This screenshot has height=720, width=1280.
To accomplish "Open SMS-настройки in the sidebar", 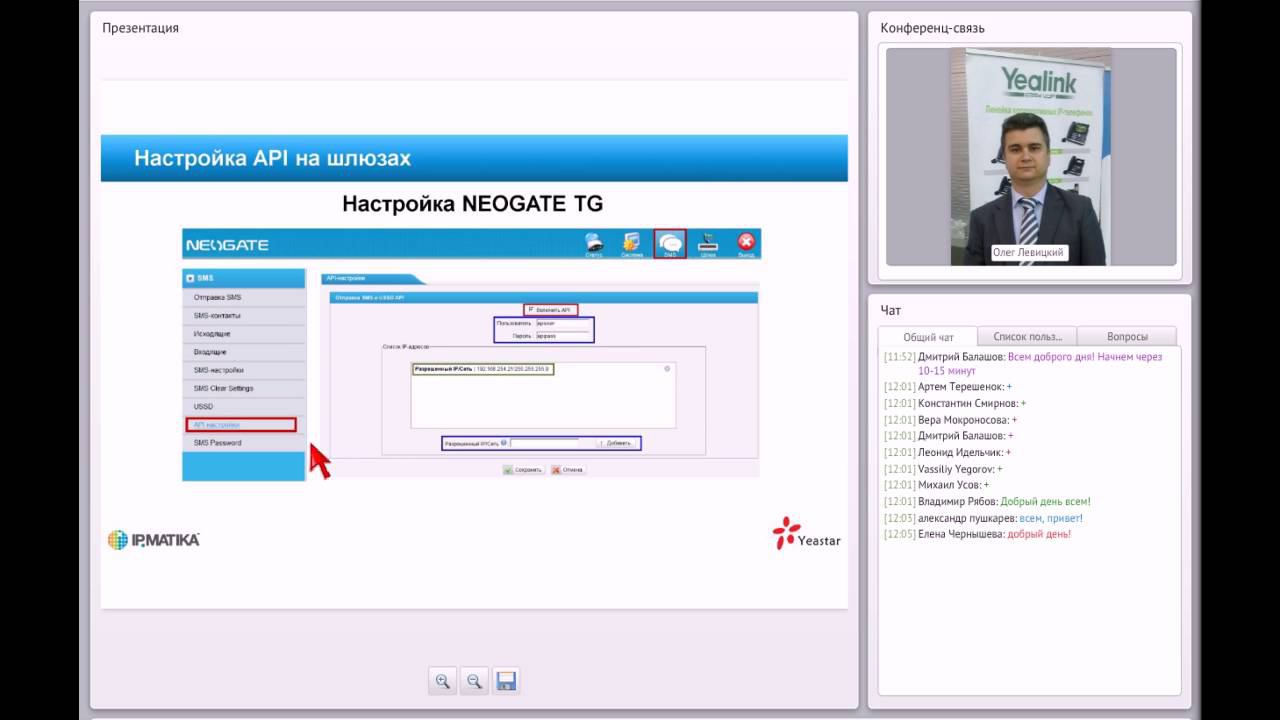I will point(244,370).
